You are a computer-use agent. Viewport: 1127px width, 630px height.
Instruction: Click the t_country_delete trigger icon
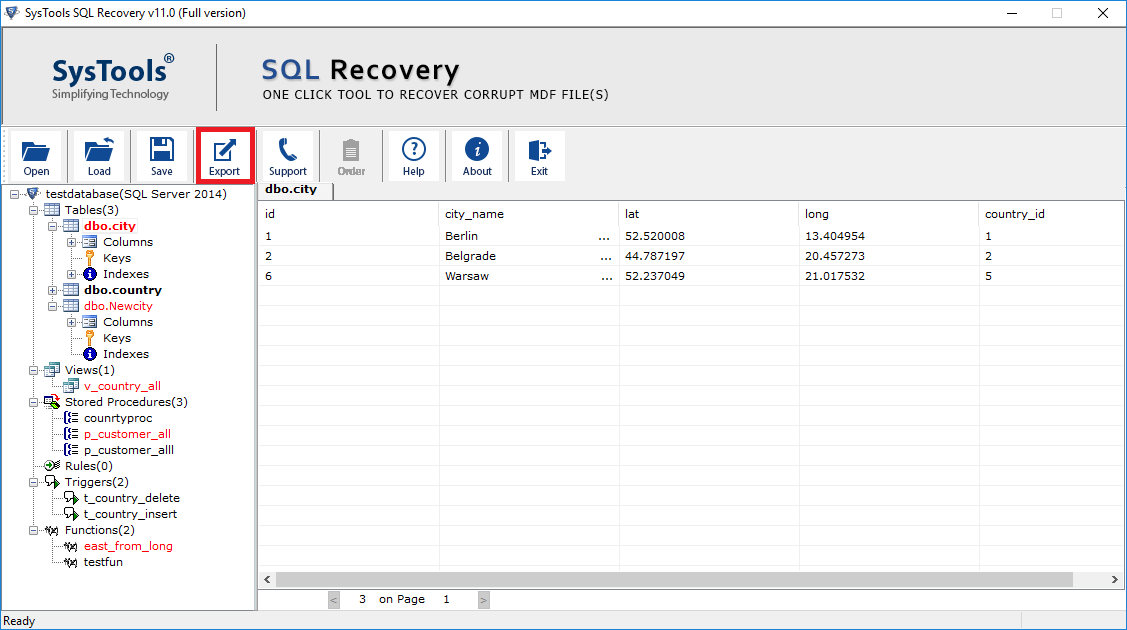pos(71,498)
